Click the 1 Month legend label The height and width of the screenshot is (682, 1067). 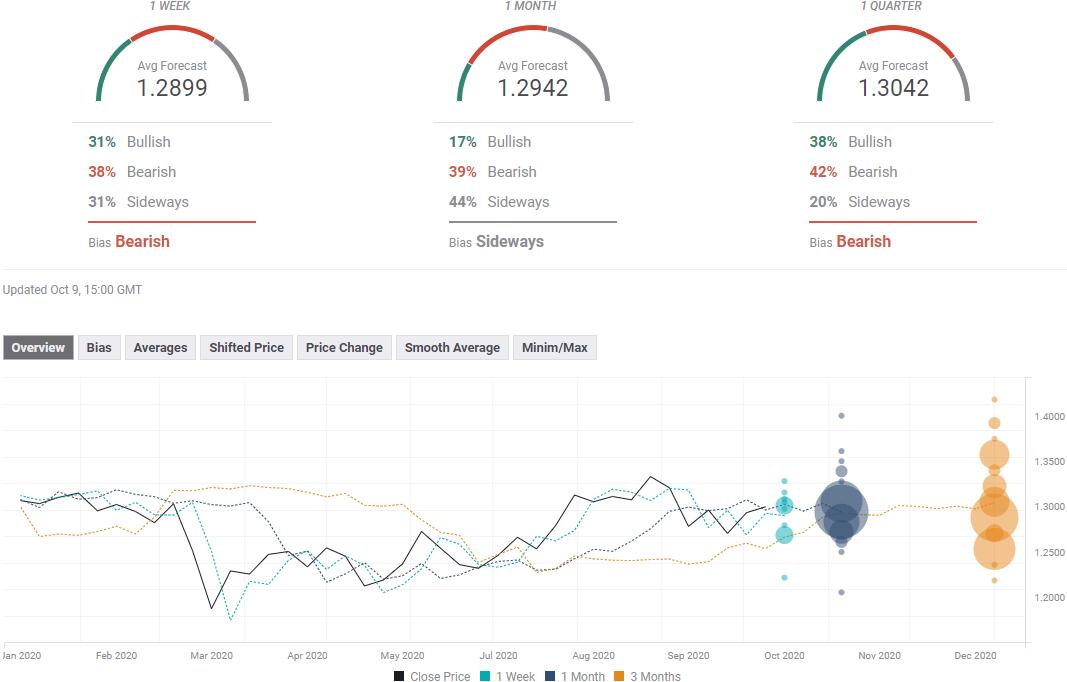click(583, 676)
